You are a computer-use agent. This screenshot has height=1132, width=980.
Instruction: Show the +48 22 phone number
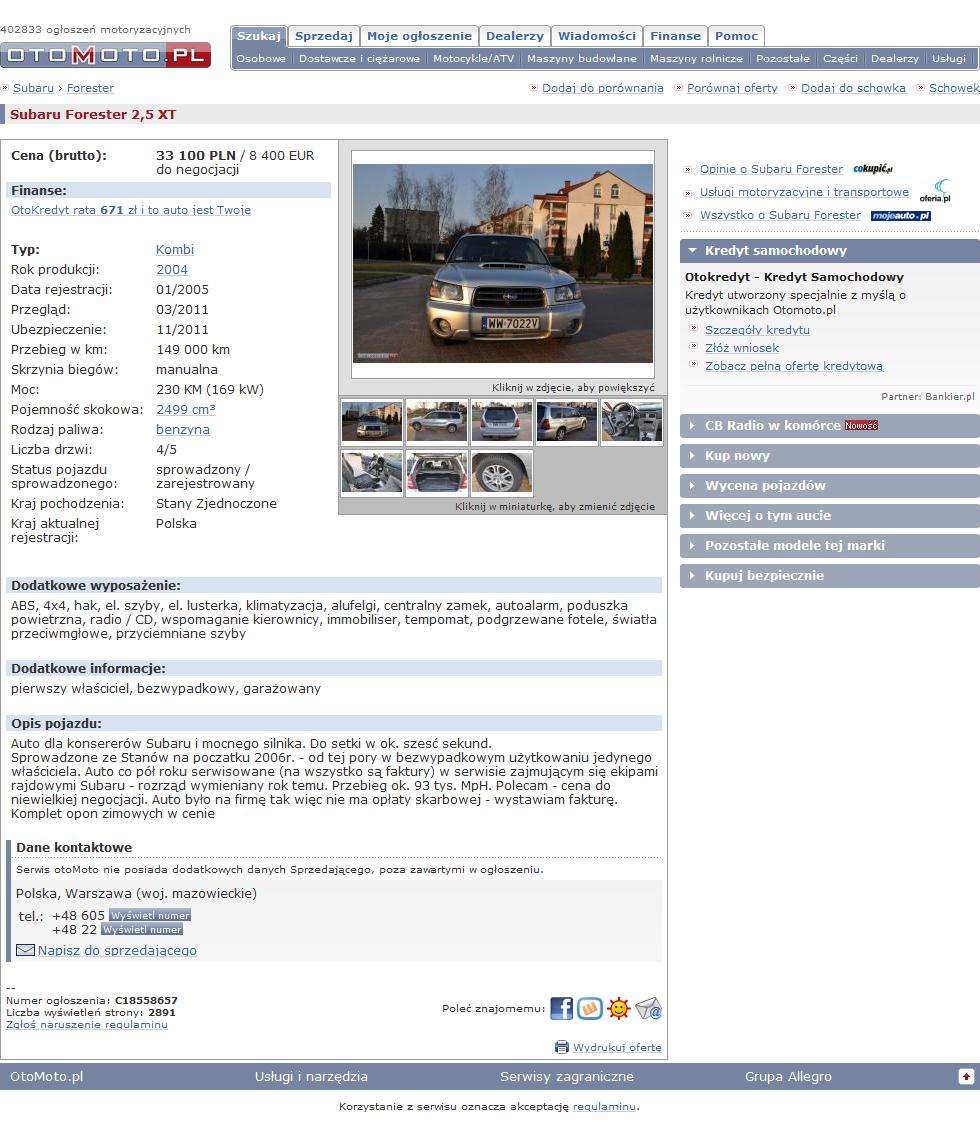142,930
